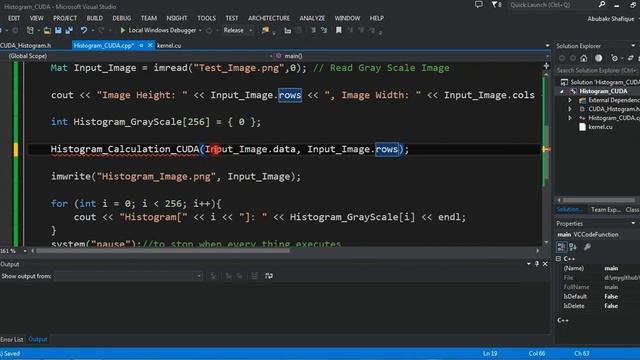Close the Histogram_CUDA.cpp tab

click(150, 45)
